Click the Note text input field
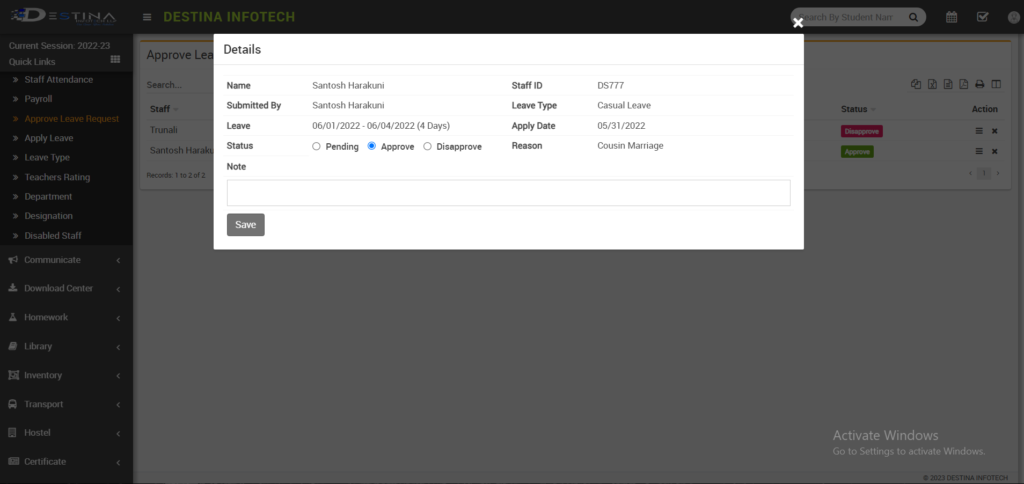 click(508, 193)
